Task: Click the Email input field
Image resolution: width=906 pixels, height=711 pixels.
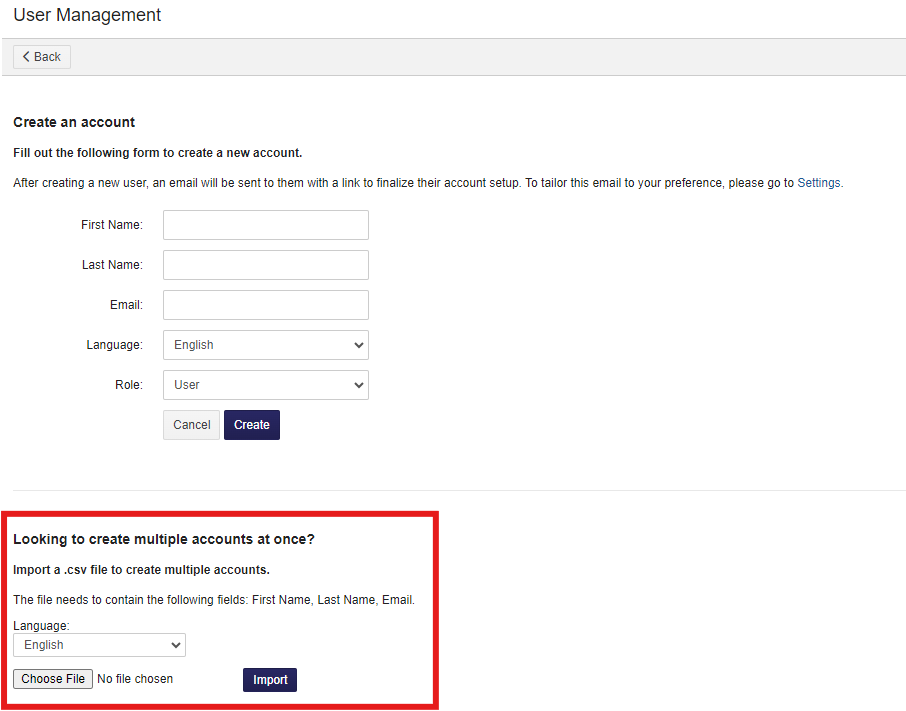Action: point(265,305)
